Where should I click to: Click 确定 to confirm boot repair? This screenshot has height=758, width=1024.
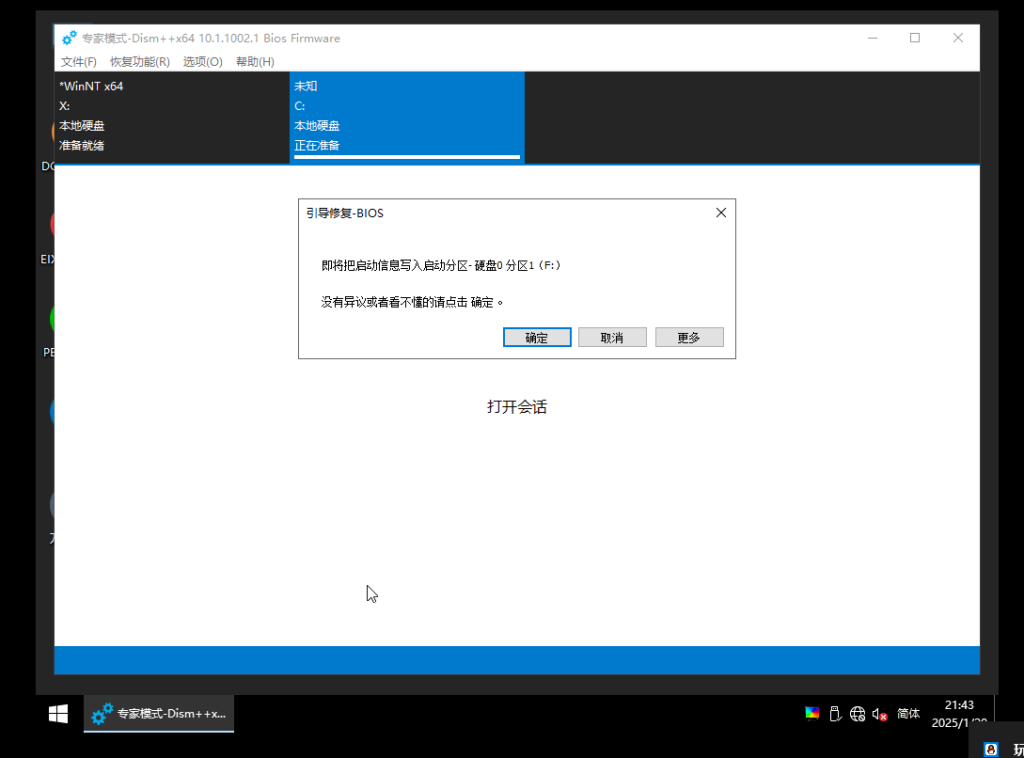click(537, 338)
